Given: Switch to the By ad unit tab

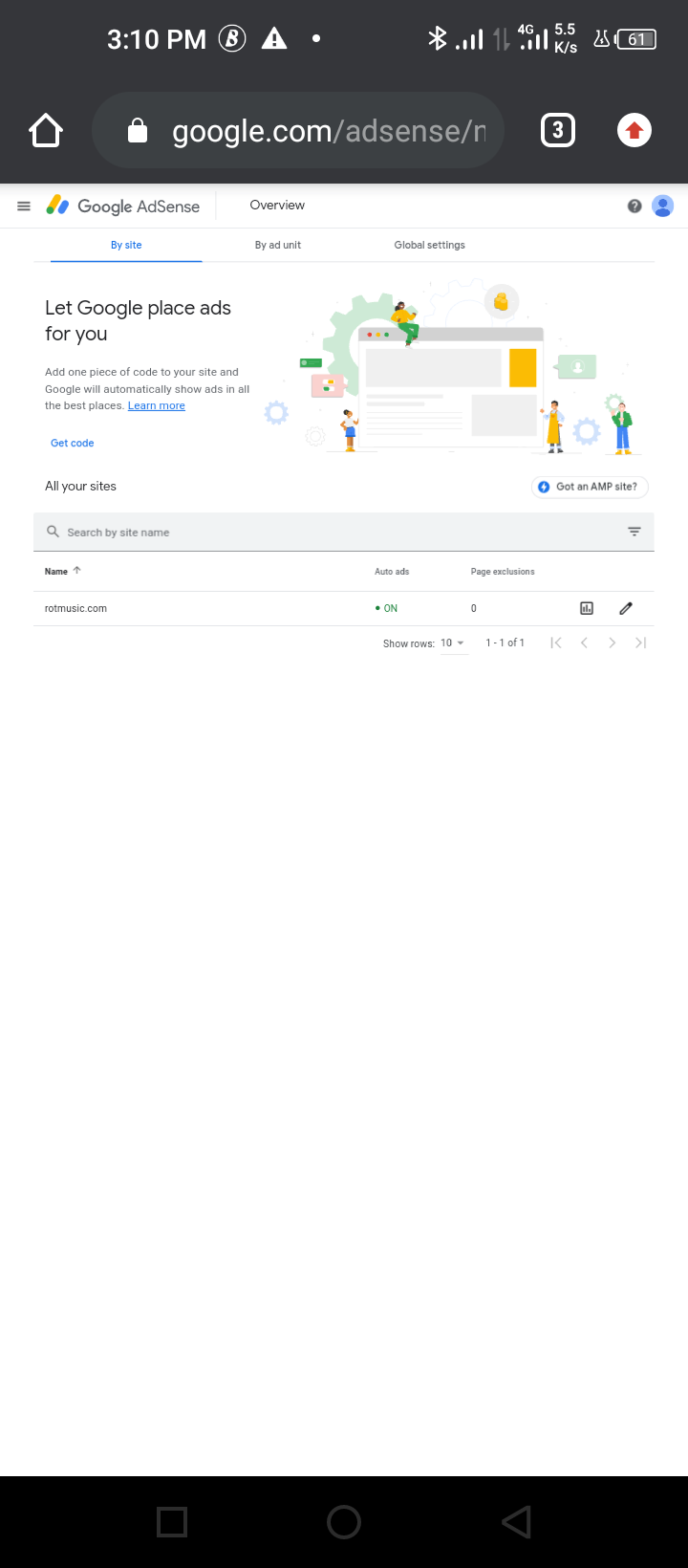Looking at the screenshot, I should (x=278, y=245).
